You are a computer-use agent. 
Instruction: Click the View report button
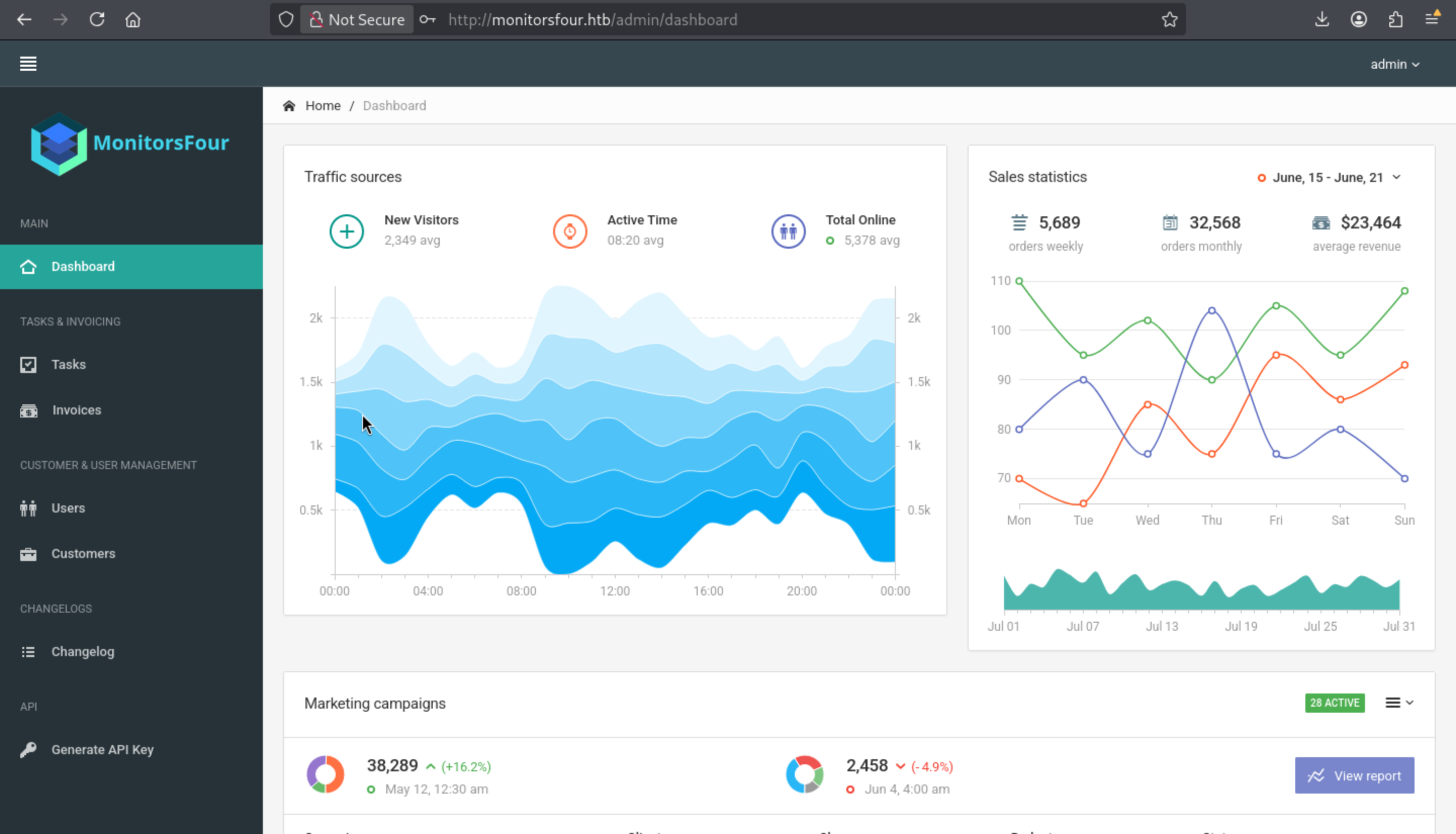click(1354, 775)
